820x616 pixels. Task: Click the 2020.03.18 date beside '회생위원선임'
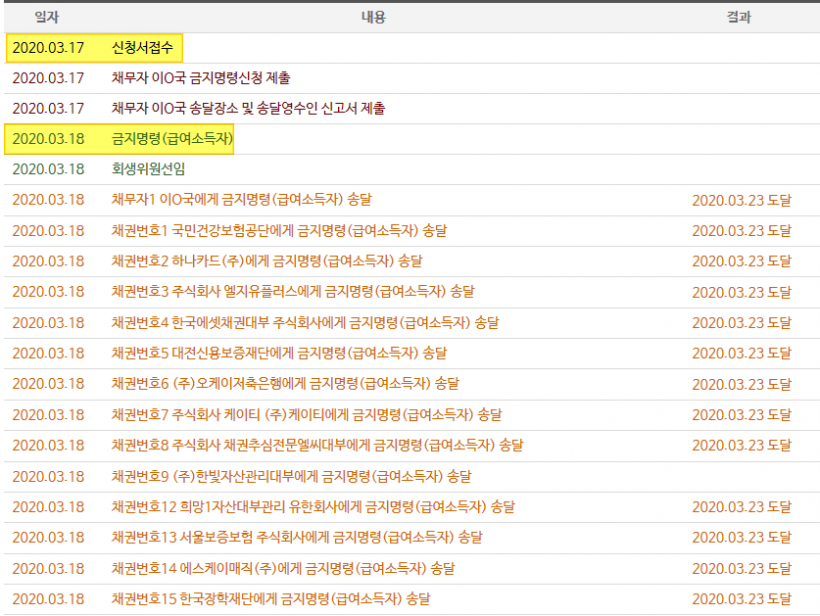(x=48, y=169)
